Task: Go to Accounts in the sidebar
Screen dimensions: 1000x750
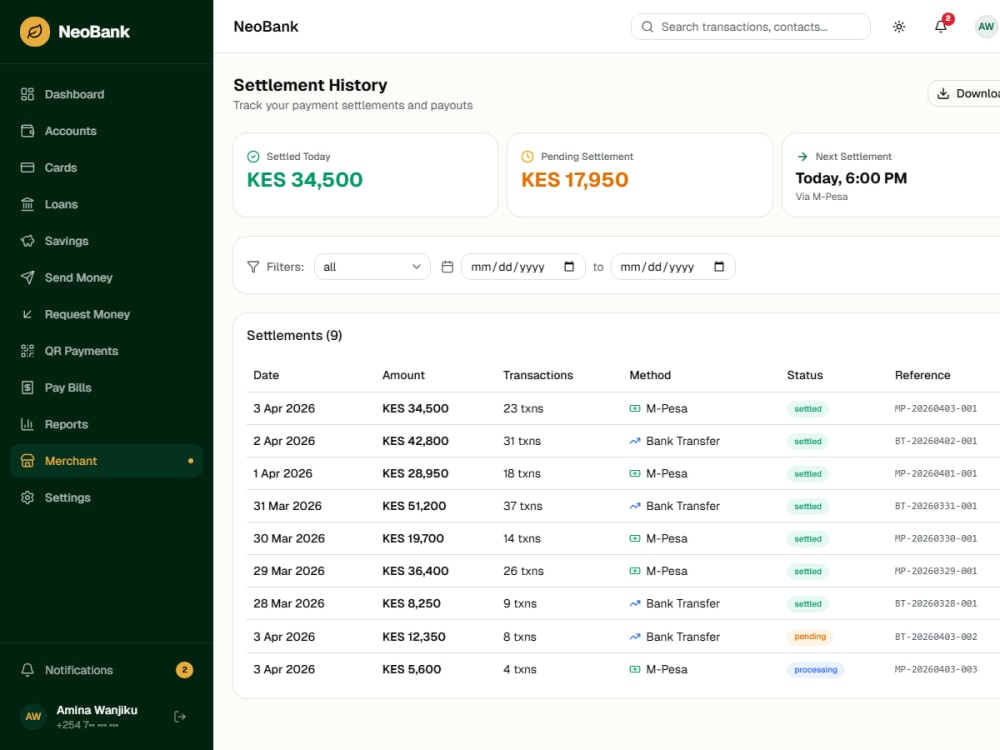Action: tap(107, 131)
